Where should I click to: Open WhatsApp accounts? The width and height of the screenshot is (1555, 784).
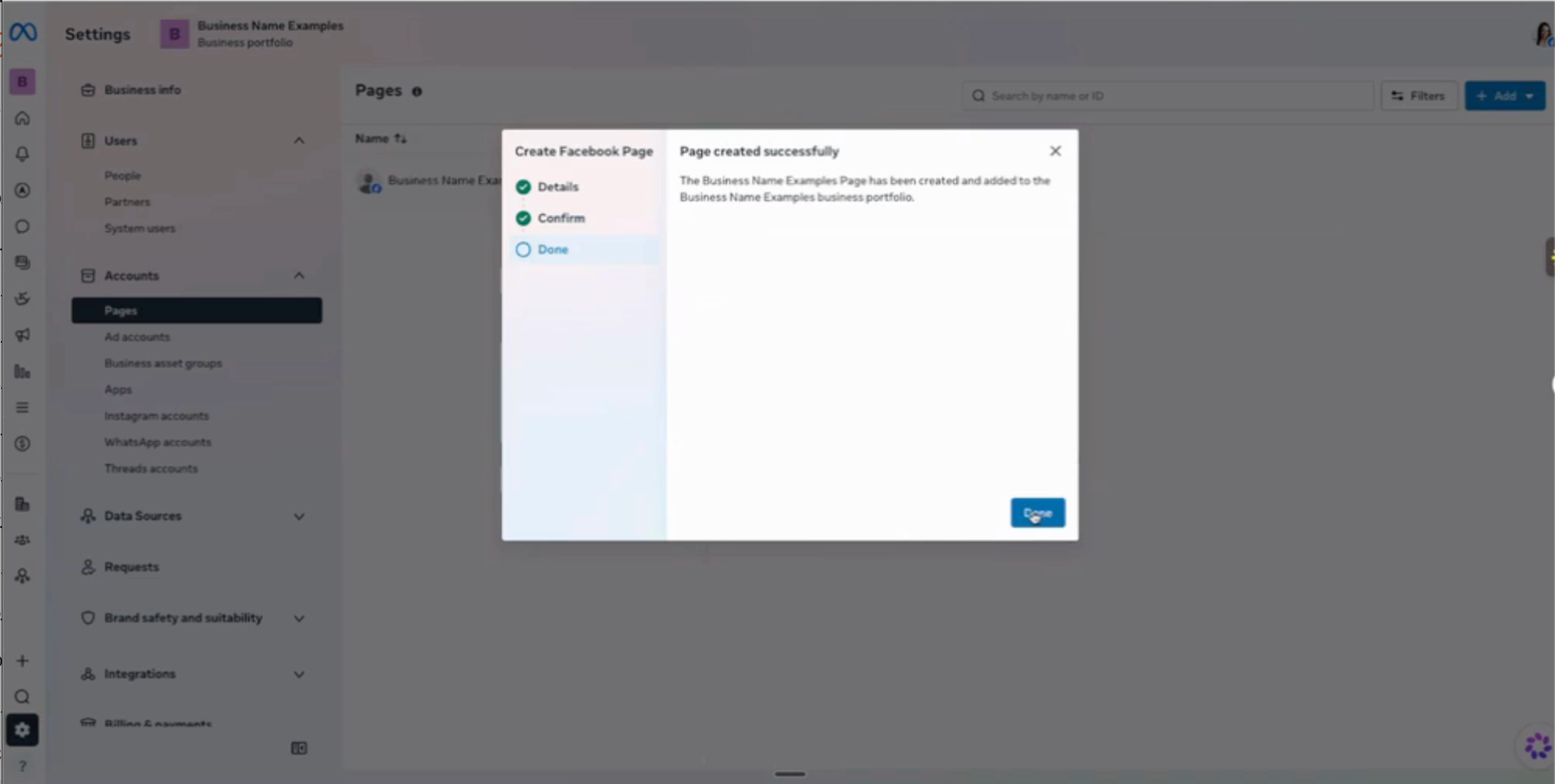coord(157,442)
